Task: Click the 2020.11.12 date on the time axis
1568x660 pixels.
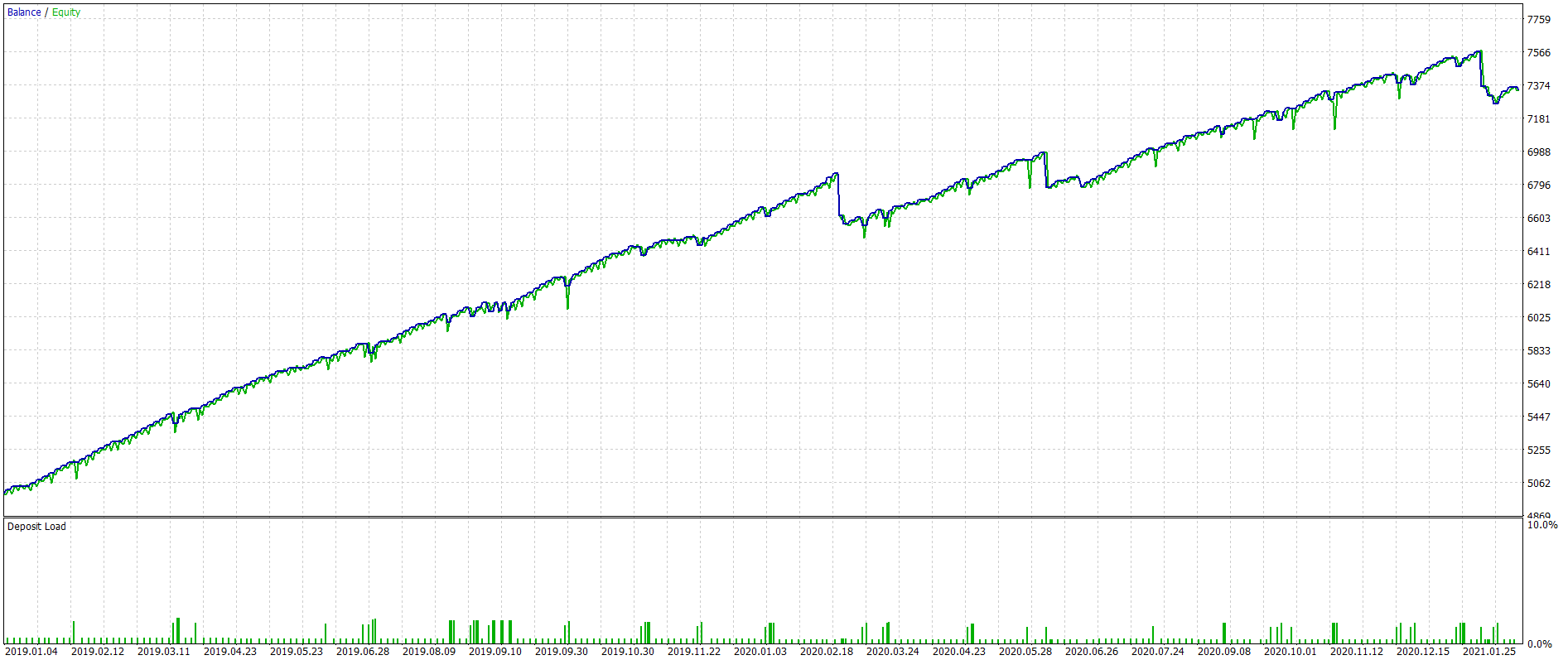Action: coord(1357,652)
